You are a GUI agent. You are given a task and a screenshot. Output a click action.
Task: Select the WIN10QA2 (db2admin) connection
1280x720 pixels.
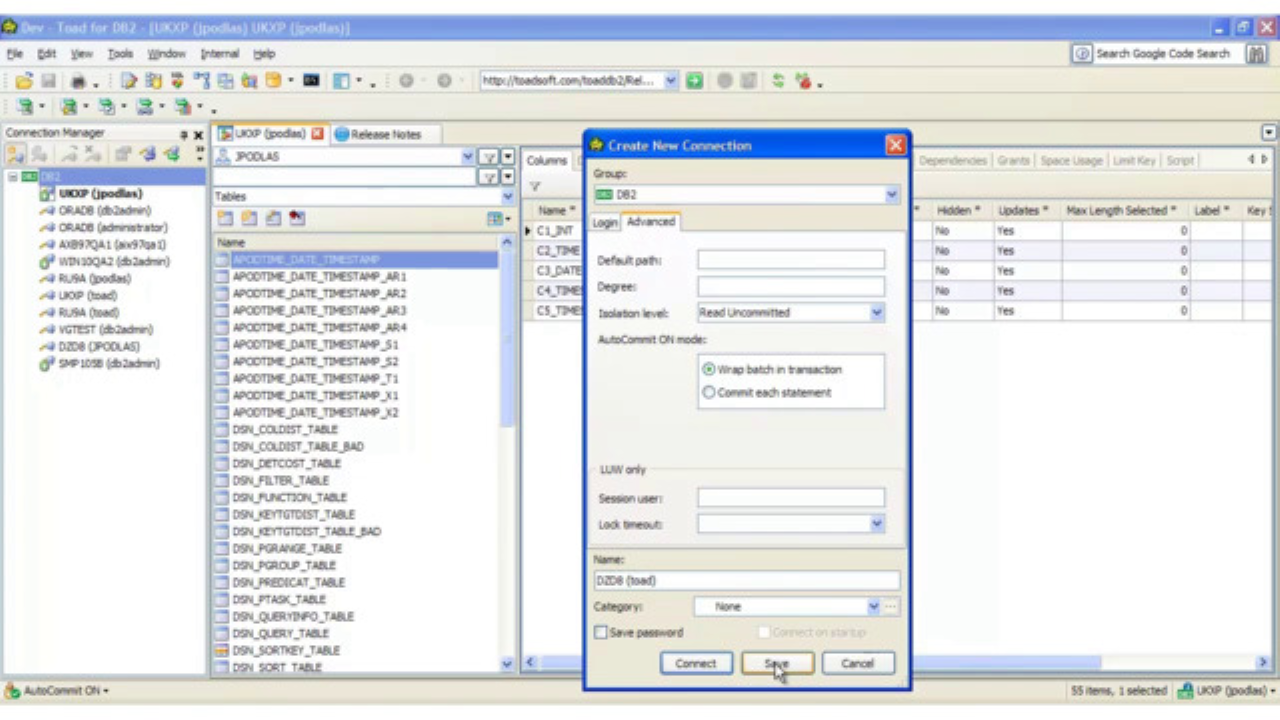(x=113, y=261)
